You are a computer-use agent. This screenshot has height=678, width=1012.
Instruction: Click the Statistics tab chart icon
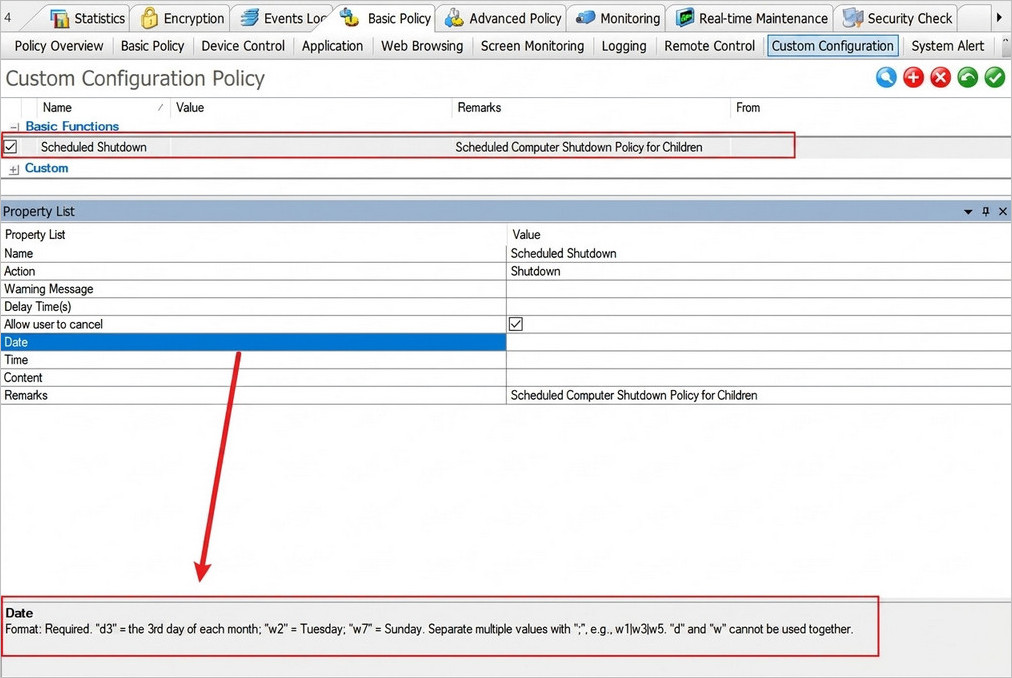[59, 18]
